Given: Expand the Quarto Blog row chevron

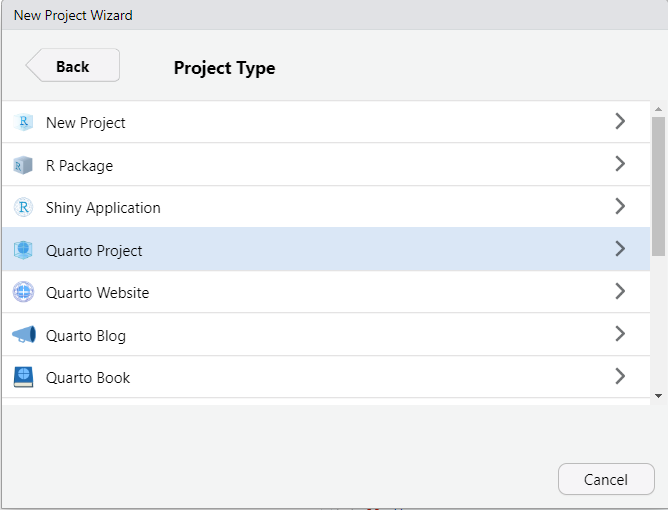Looking at the screenshot, I should [x=620, y=334].
